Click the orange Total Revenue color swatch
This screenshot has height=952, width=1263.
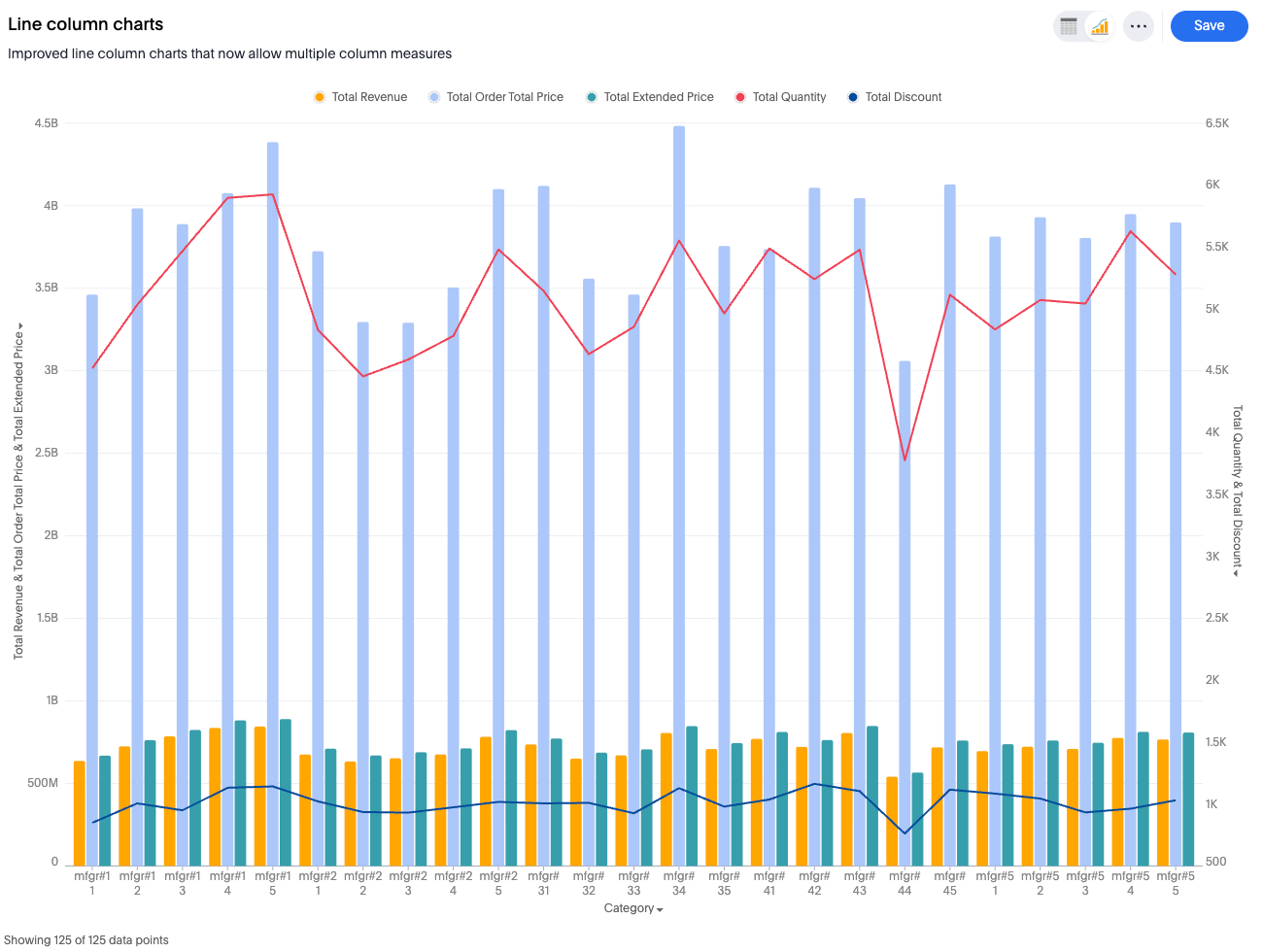point(319,97)
